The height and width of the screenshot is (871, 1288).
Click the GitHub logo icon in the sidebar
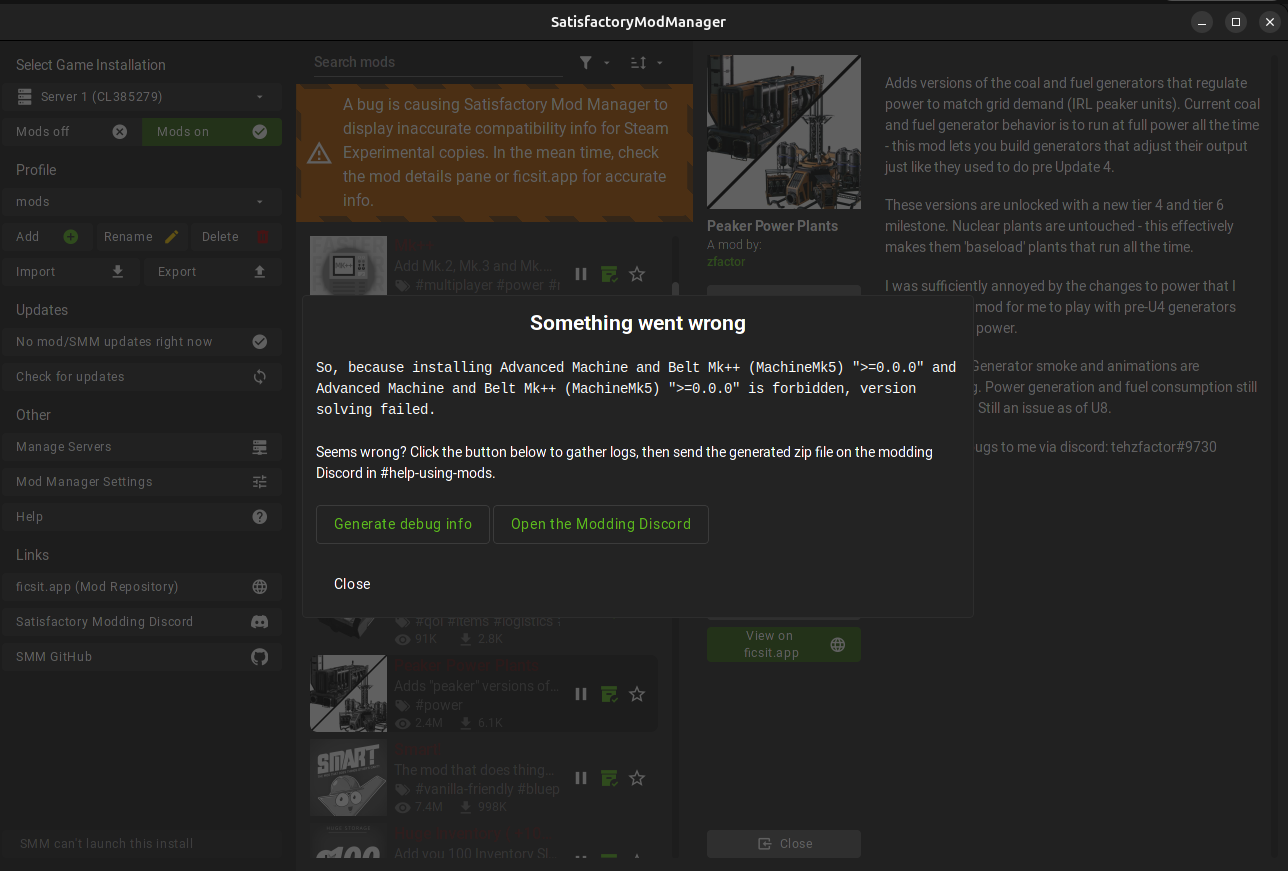coord(260,657)
